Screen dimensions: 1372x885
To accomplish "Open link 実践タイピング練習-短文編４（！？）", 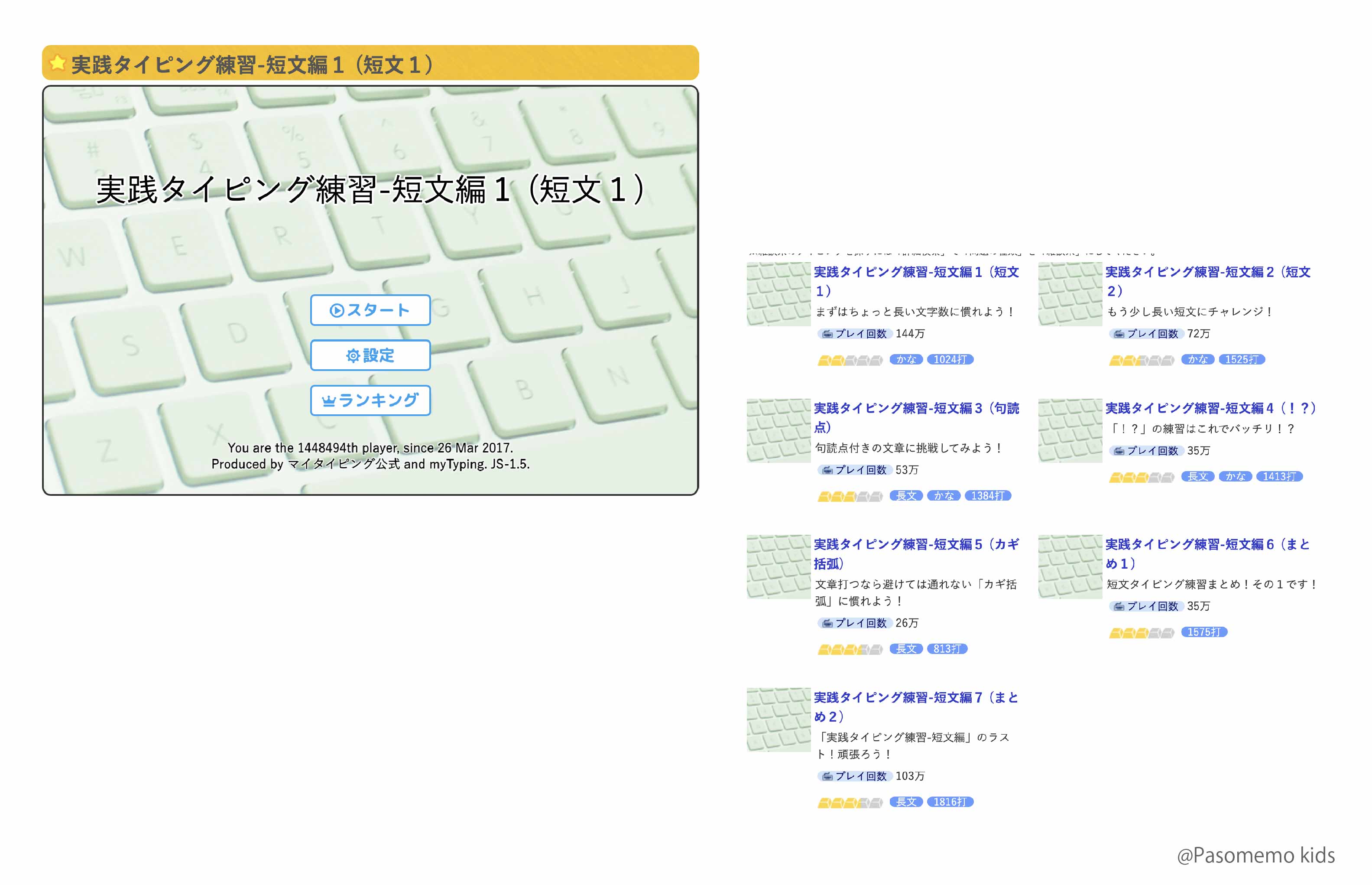I will point(1210,408).
